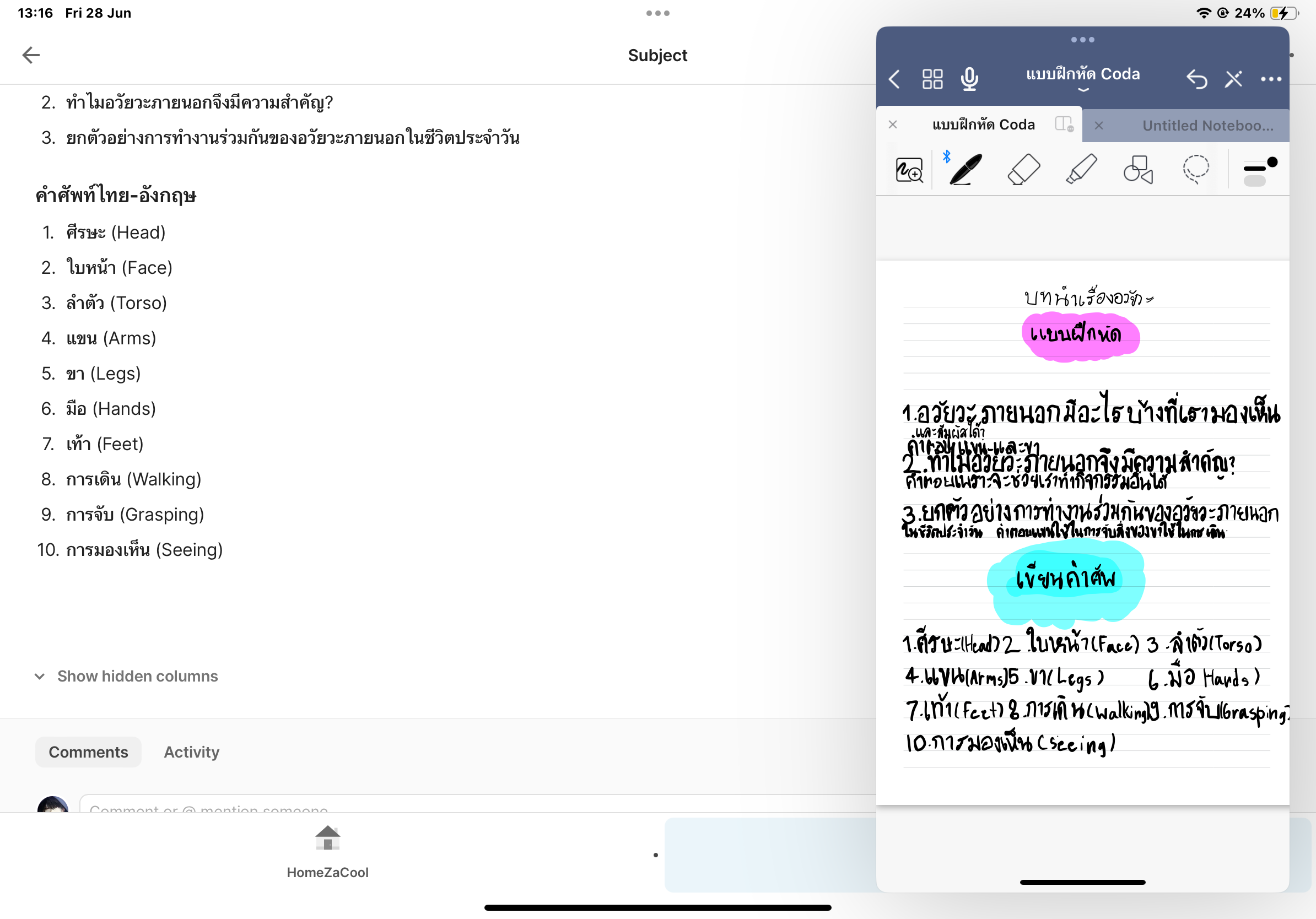
Task: Select the eraser tool
Action: point(1024,170)
